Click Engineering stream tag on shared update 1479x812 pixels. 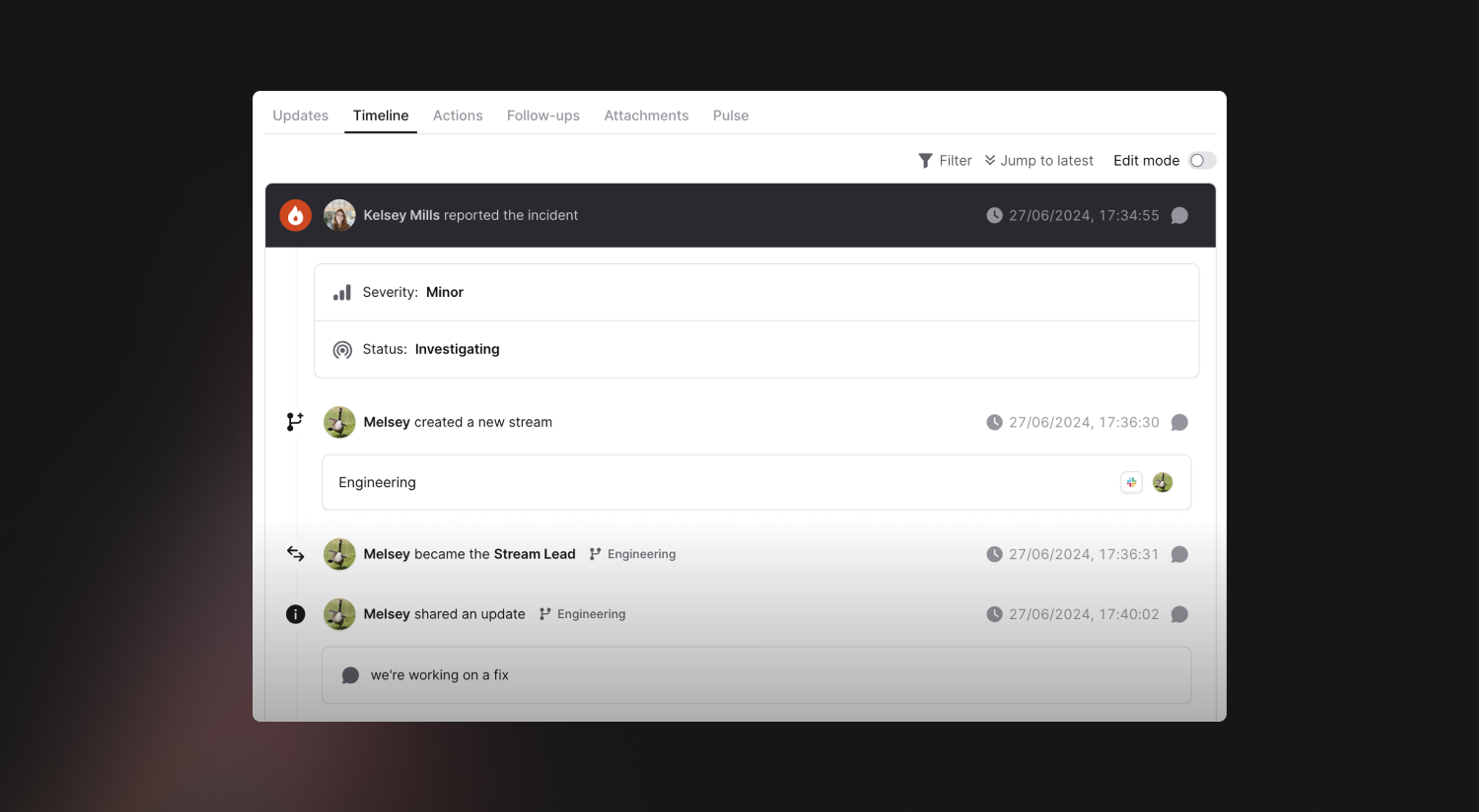pyautogui.click(x=582, y=614)
